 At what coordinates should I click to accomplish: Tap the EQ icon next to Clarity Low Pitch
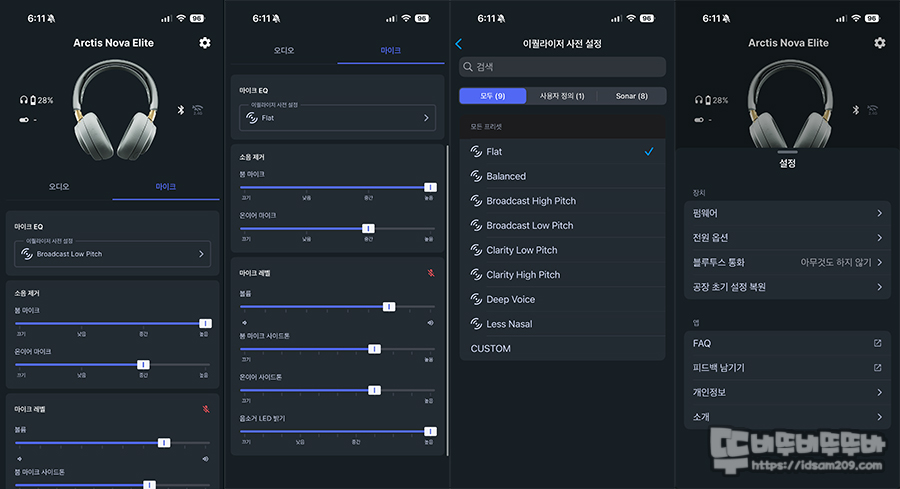tap(476, 250)
